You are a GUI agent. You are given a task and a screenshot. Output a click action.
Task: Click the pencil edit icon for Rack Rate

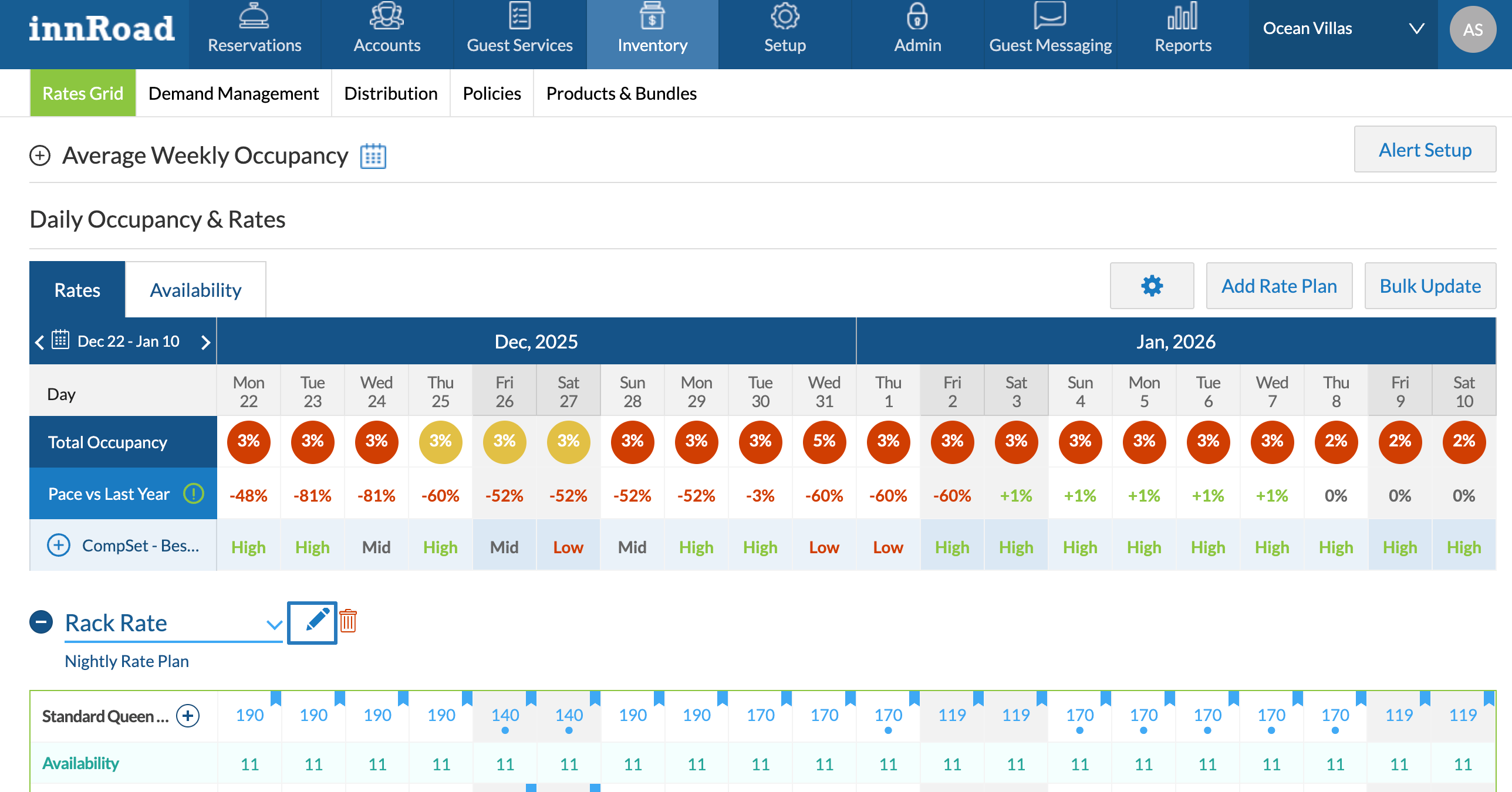[312, 622]
